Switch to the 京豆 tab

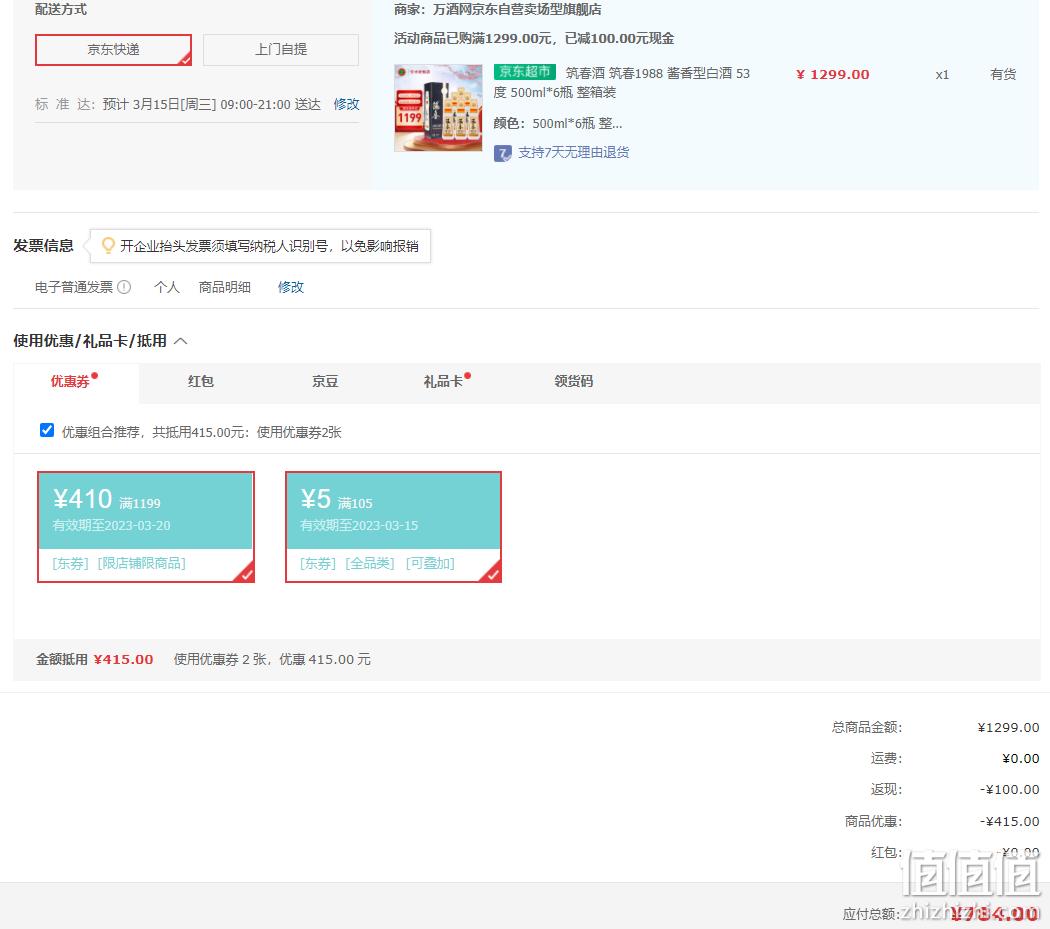[x=325, y=381]
